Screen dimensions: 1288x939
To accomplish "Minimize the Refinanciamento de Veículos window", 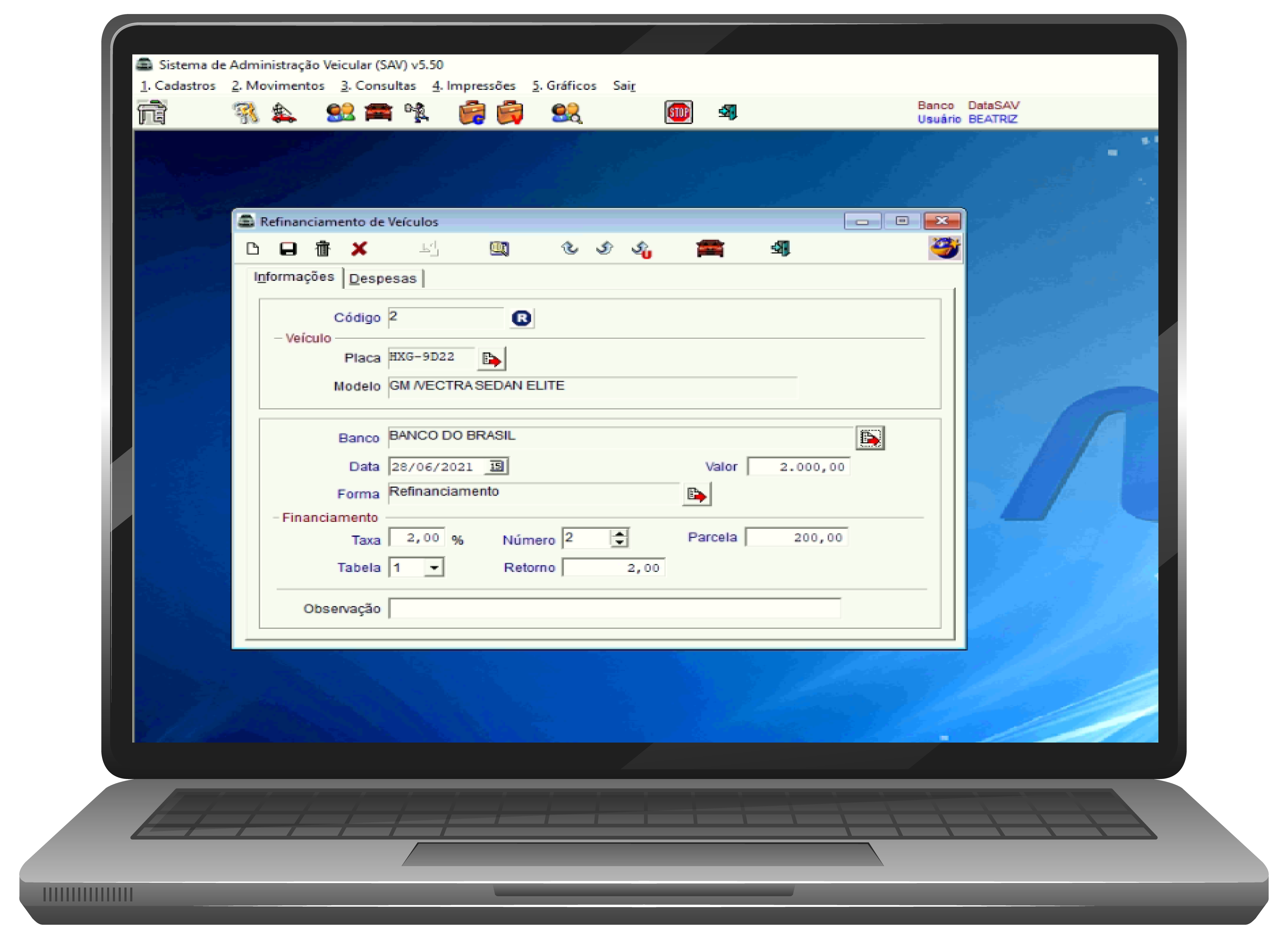I will point(863,221).
